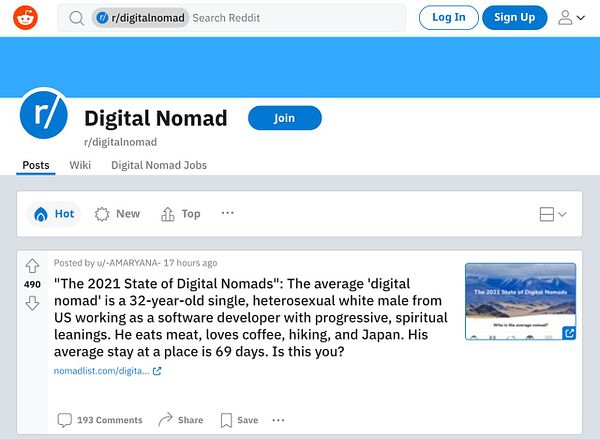Open the nomadlist.com external link
The height and width of the screenshot is (439, 600).
[x=108, y=371]
